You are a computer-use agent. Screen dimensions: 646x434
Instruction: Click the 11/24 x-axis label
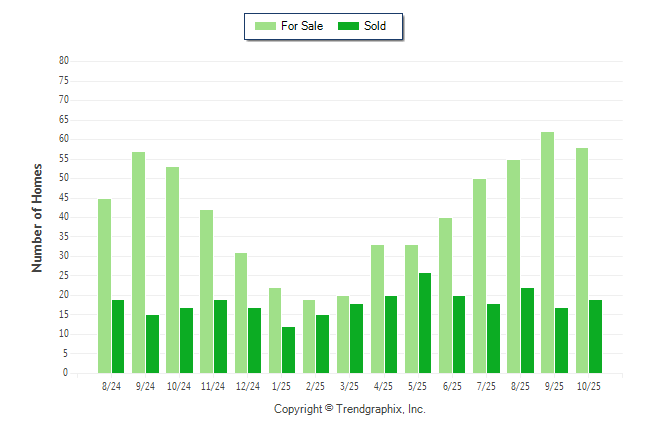(x=213, y=385)
